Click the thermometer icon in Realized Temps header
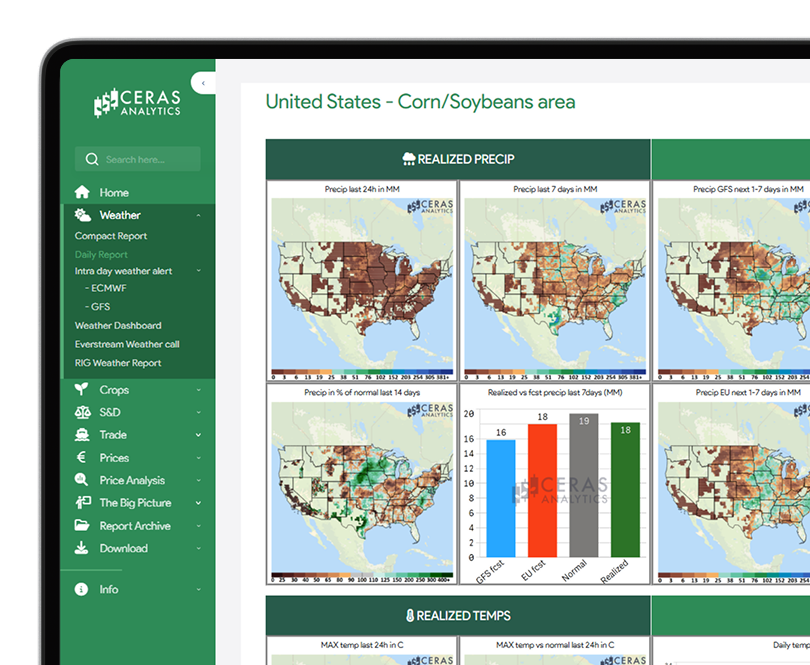 pos(410,615)
